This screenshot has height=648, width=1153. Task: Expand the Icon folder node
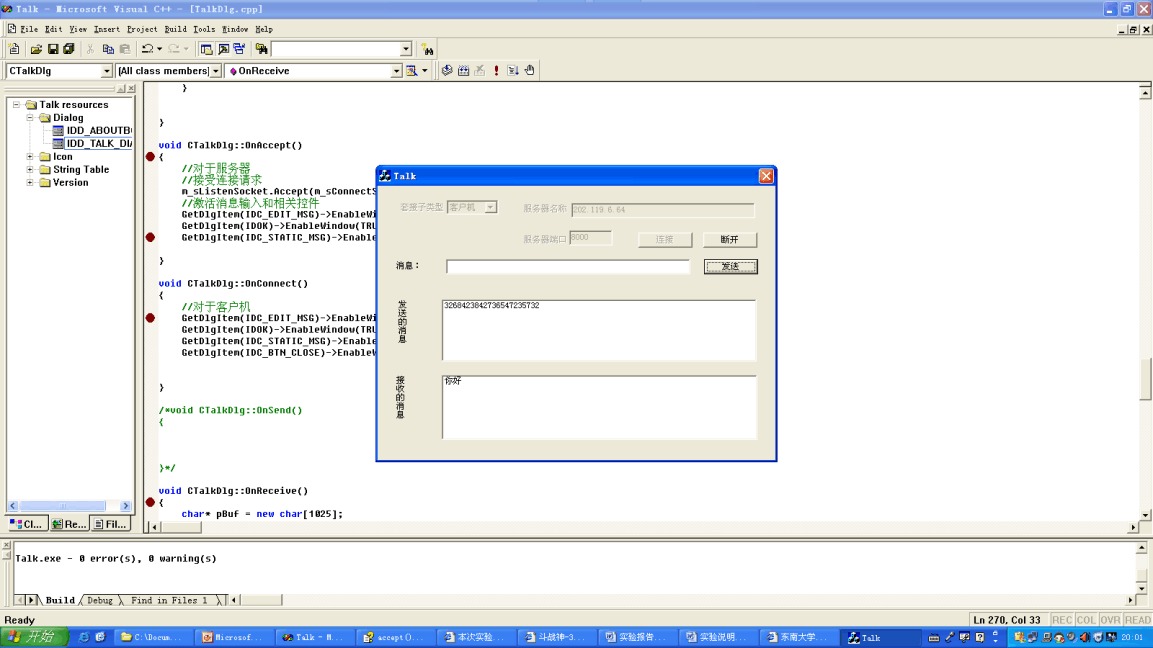30,157
